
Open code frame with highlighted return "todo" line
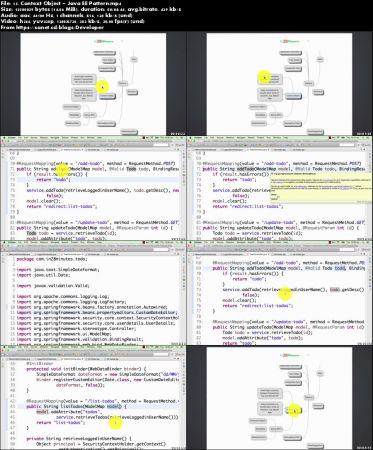(x=93, y=188)
